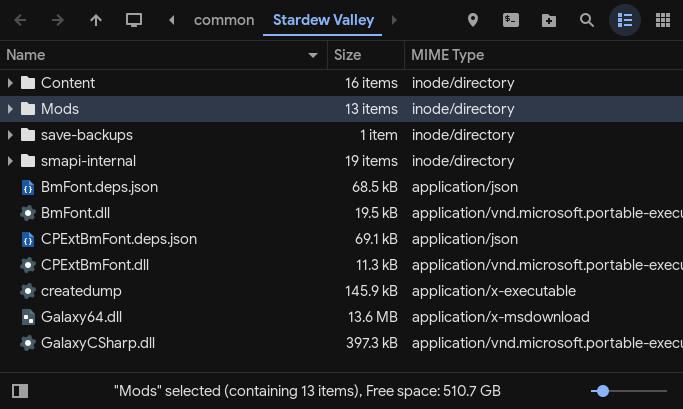Open the bookmarks location pin icon
The image size is (683, 409).
[473, 20]
